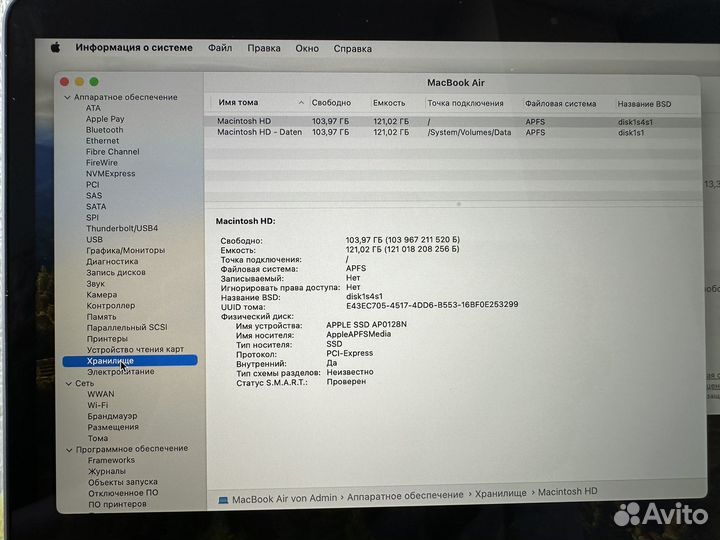This screenshot has height=540, width=720.
Task: Select Thunderbolt/USB4 in the sidebar
Action: tap(122, 228)
